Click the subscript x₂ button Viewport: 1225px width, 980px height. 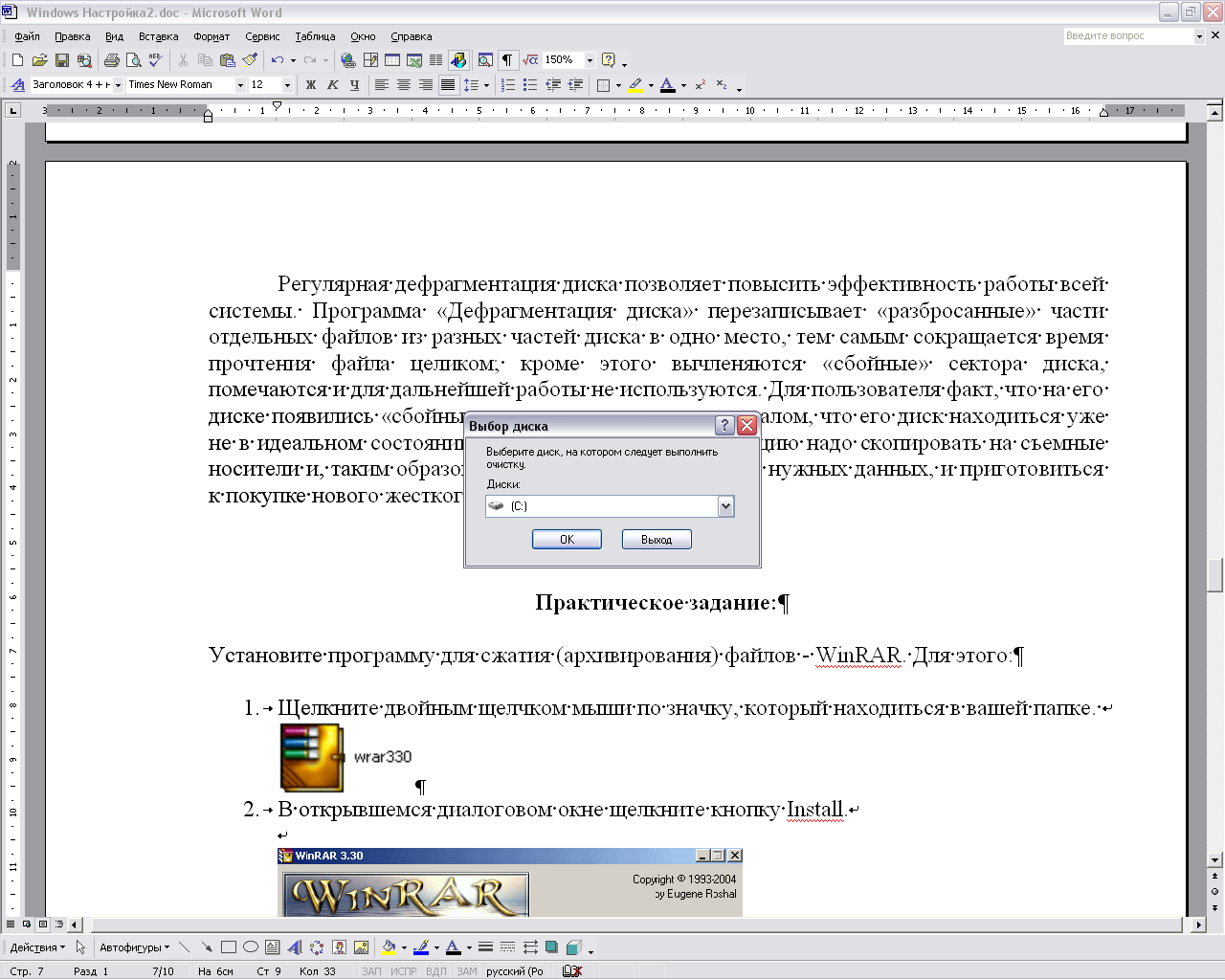click(x=722, y=85)
